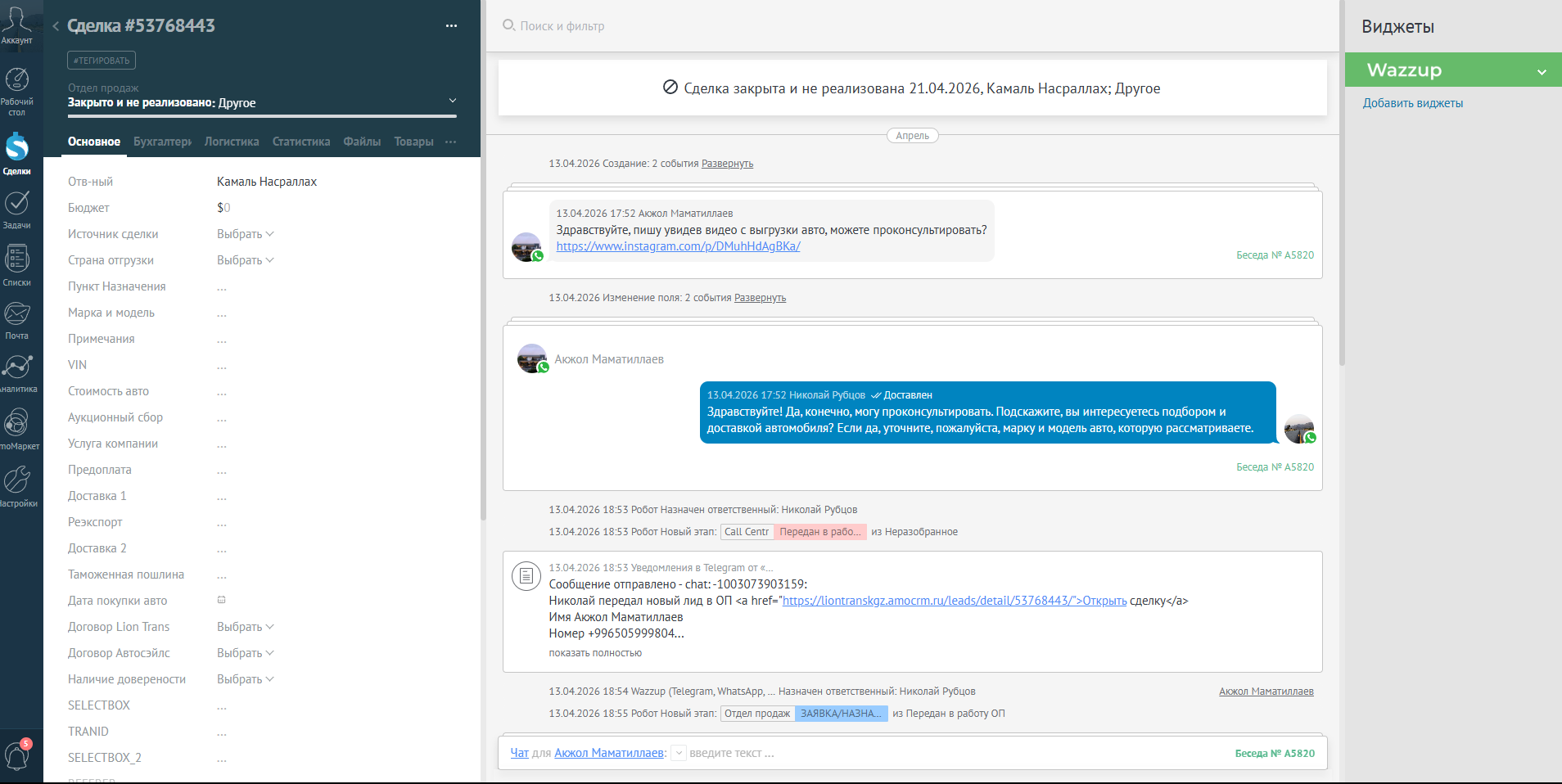Click the search magnifier icon in the feed
Viewport: 1562px width, 784px height.
pos(508,25)
